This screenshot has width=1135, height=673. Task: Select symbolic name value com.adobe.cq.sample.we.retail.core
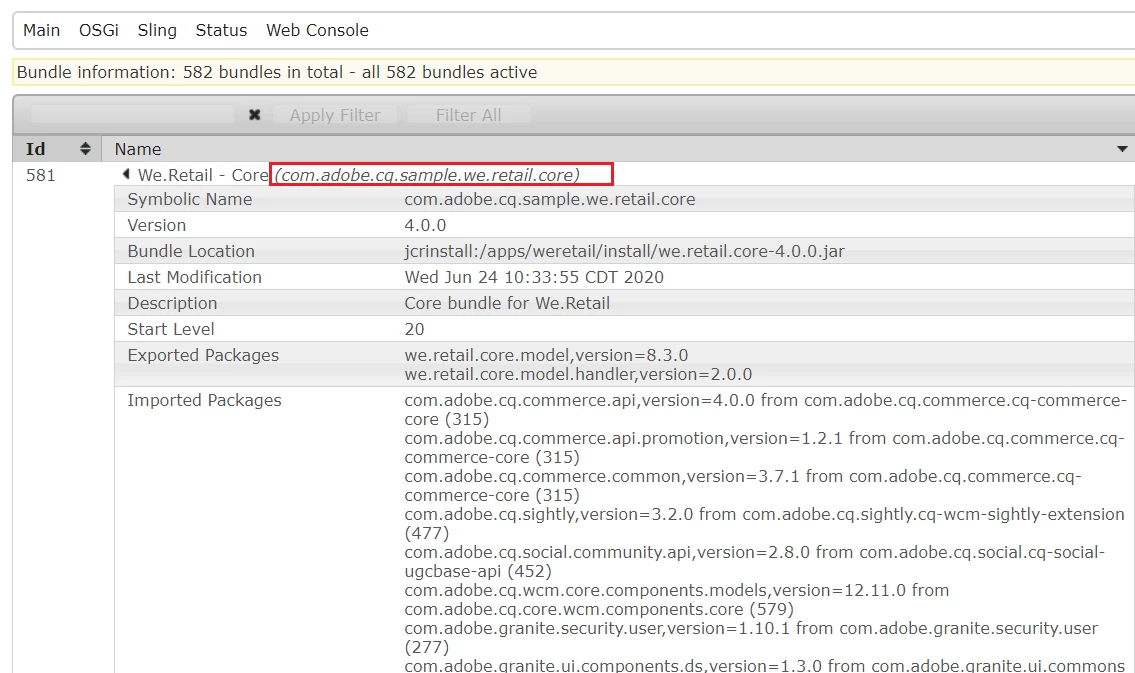pyautogui.click(x=549, y=199)
